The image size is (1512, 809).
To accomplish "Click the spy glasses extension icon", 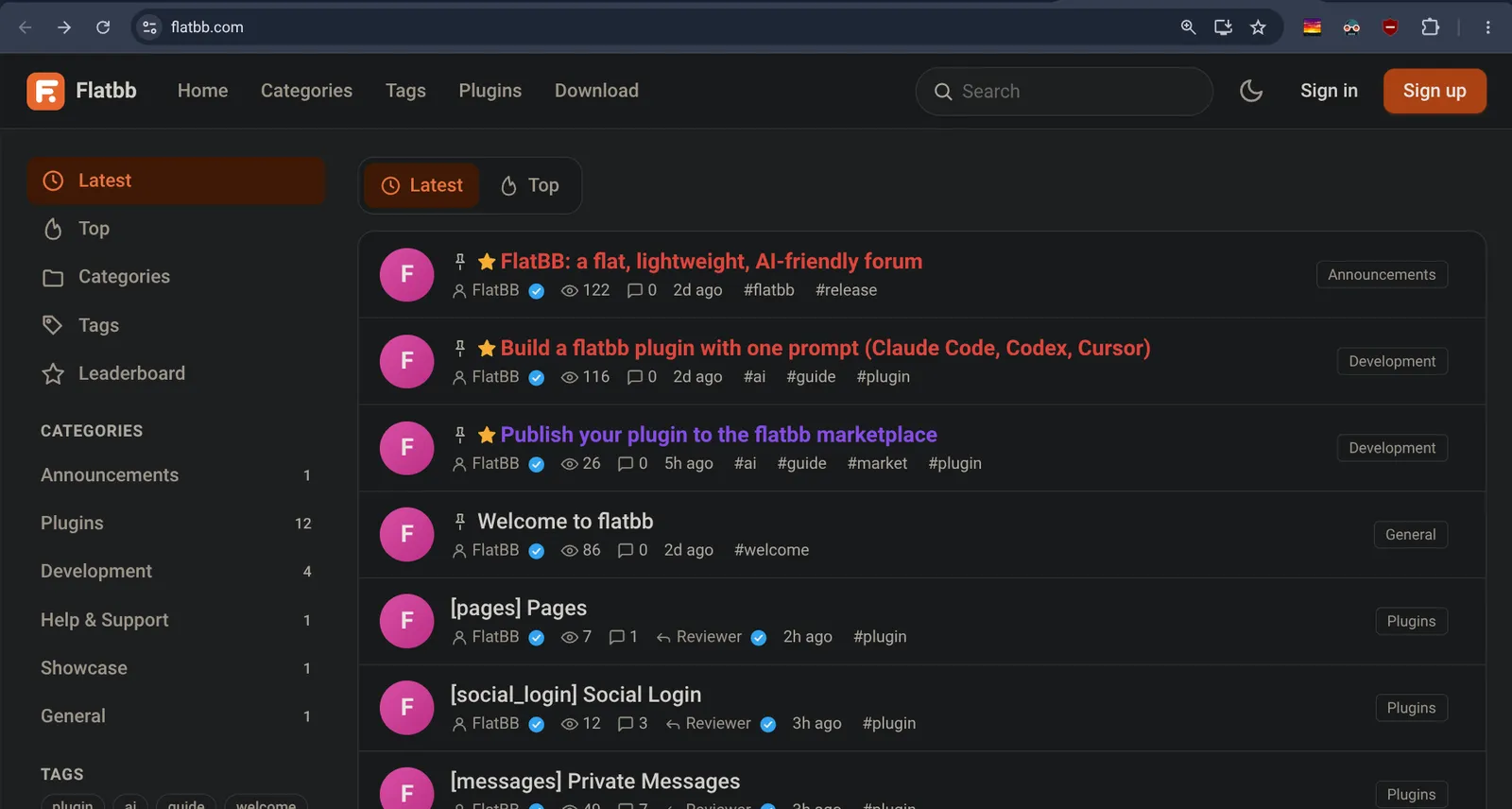I will (x=1351, y=27).
